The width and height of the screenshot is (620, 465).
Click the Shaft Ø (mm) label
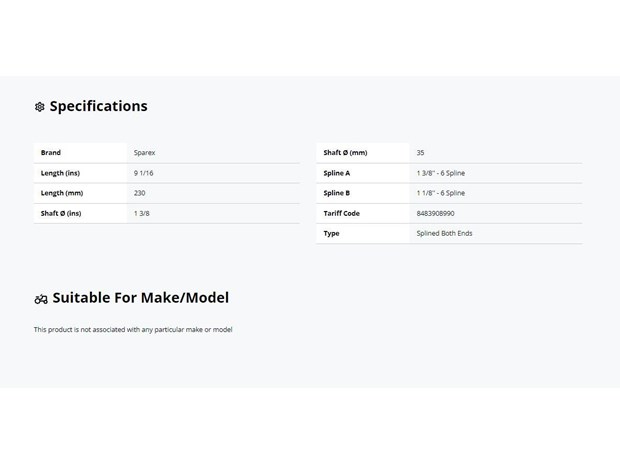(345, 153)
